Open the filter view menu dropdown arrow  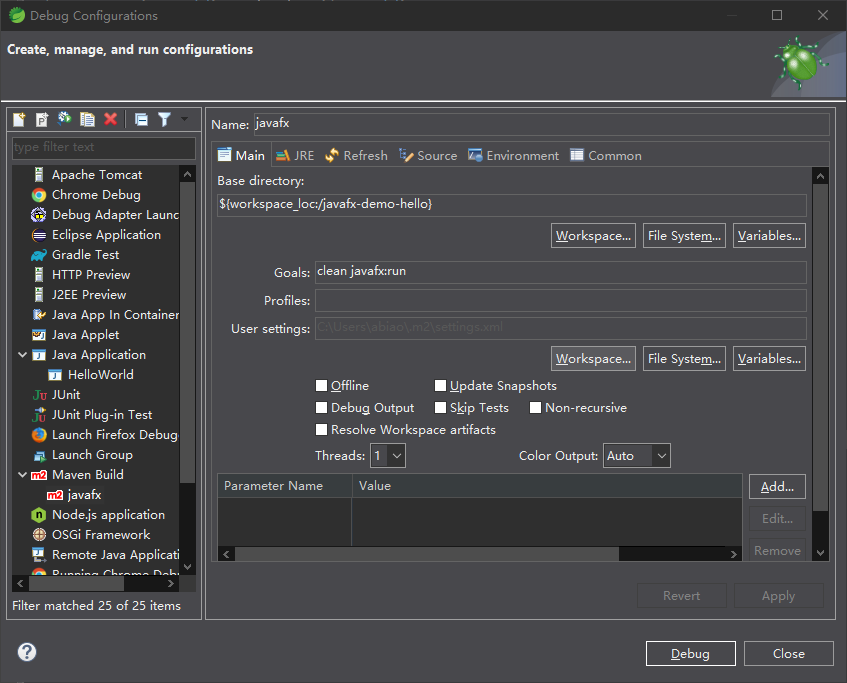(184, 118)
